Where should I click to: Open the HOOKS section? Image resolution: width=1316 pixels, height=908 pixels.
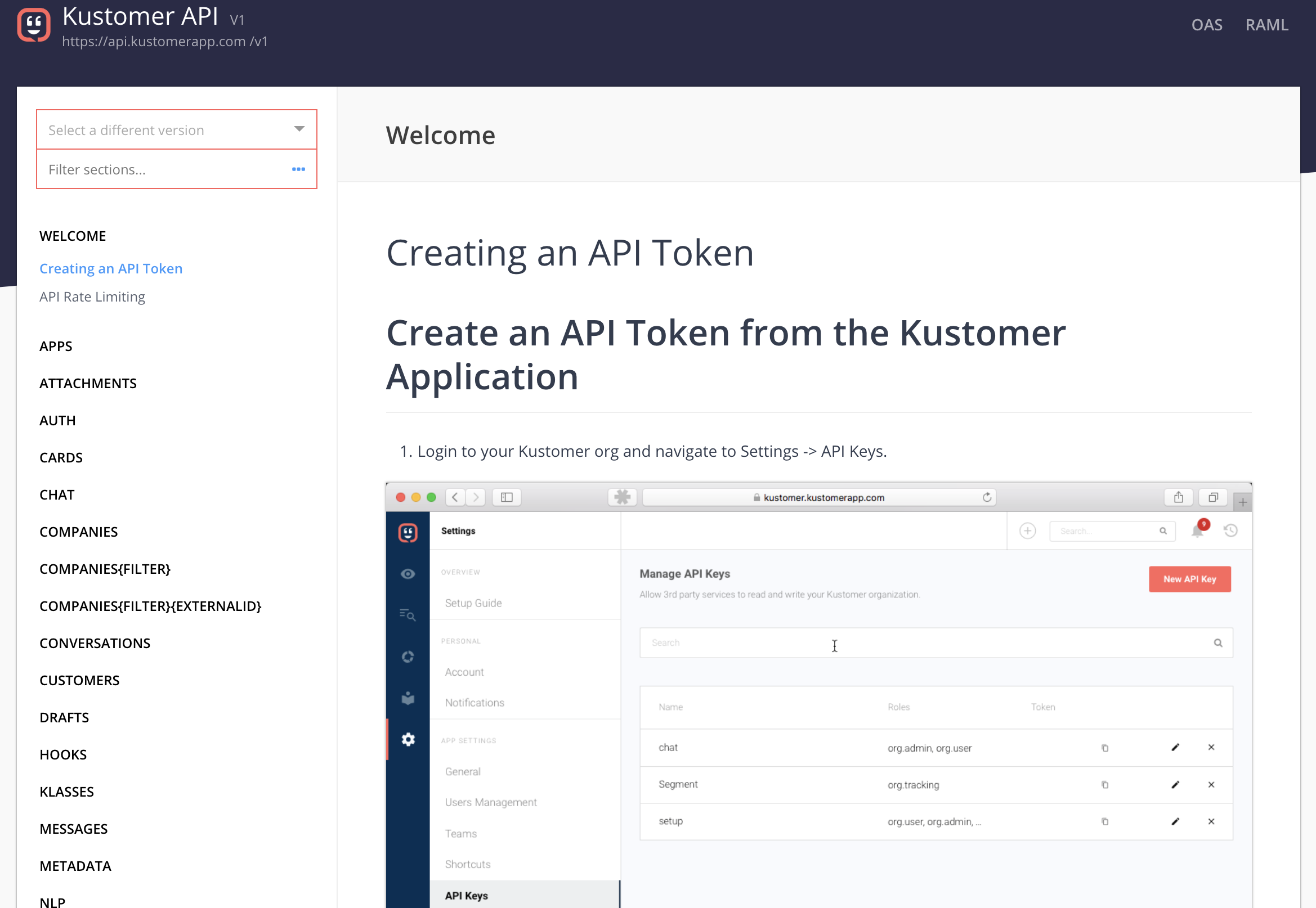(x=63, y=754)
